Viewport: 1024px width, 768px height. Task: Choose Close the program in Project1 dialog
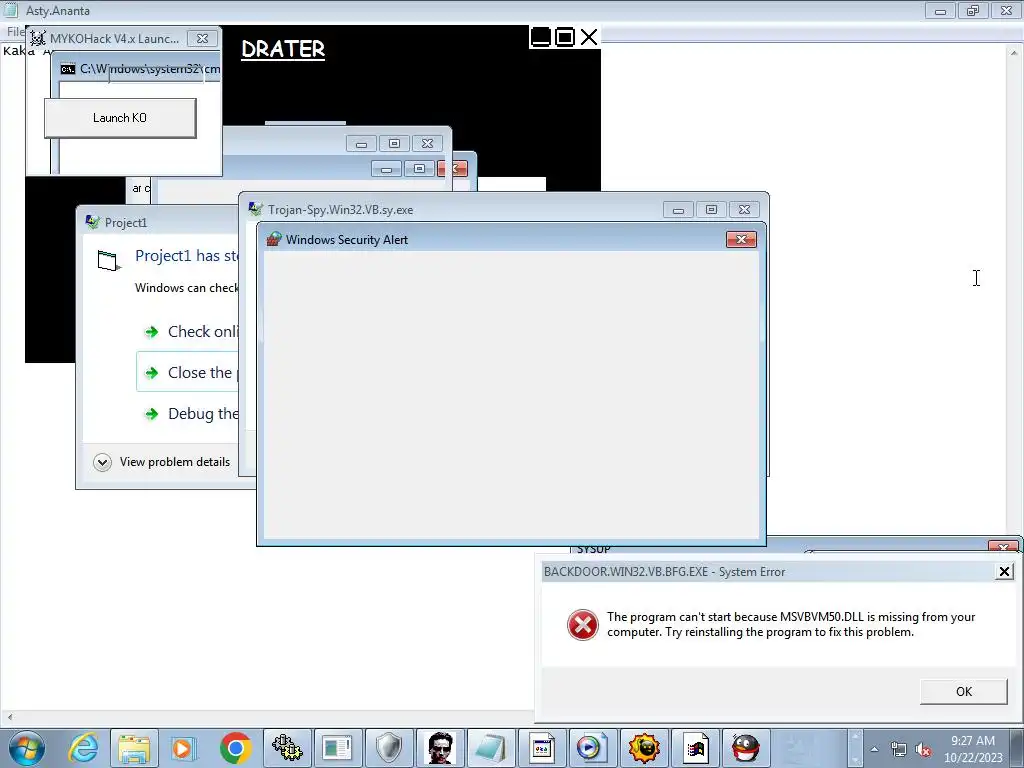point(189,372)
